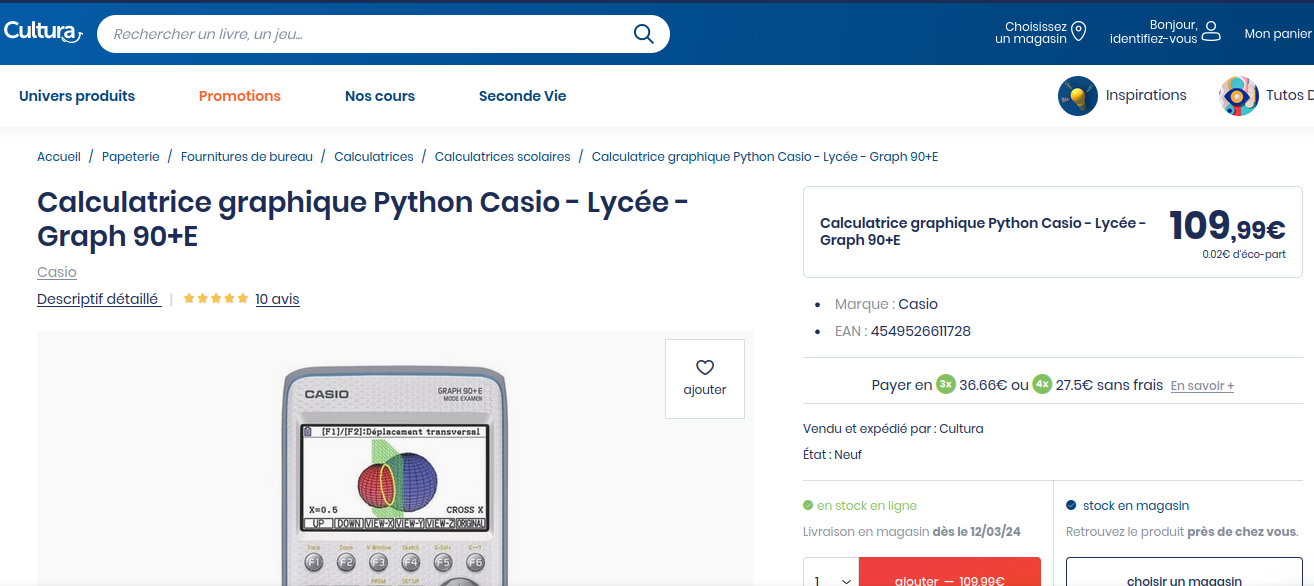Open Inspirations section
Screen dimensions: 1314x586
(x=1146, y=95)
